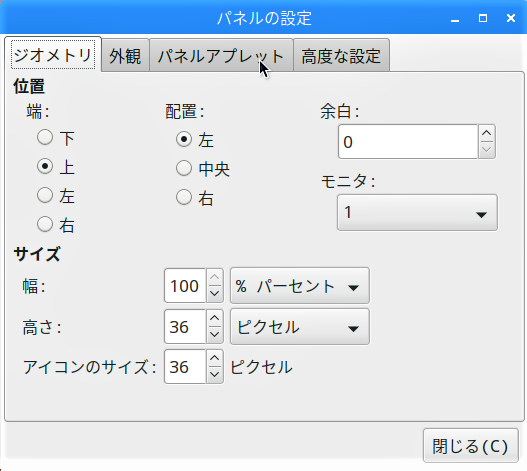Increase the アイコンのサイズ value arrow
Image resolution: width=527 pixels, height=471 pixels.
(214, 358)
